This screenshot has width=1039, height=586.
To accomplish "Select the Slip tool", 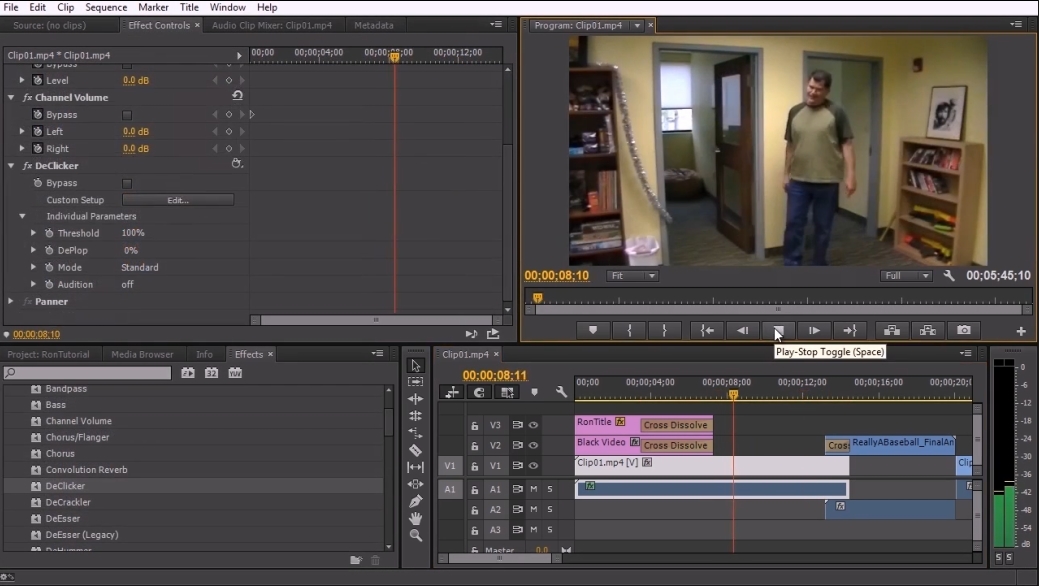I will click(415, 467).
